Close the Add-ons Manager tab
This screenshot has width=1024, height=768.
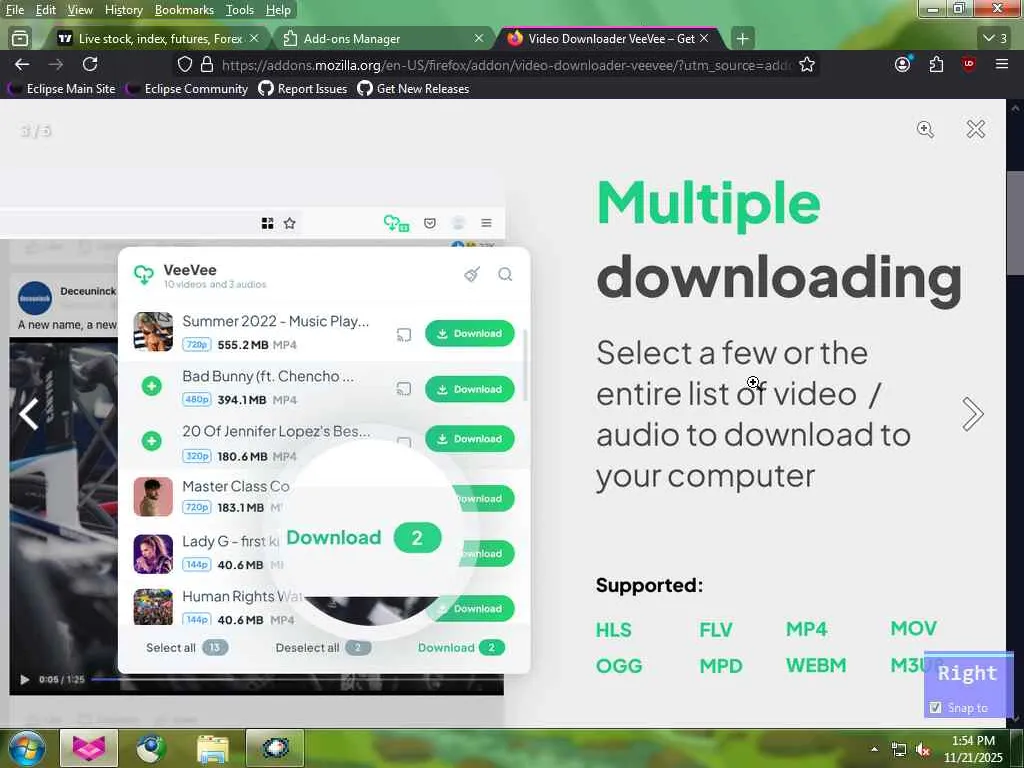[x=478, y=39]
